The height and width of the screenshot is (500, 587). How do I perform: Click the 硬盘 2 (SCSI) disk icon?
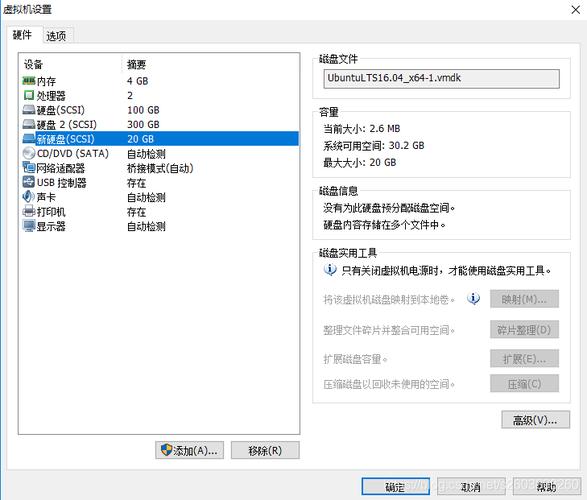coord(29,124)
